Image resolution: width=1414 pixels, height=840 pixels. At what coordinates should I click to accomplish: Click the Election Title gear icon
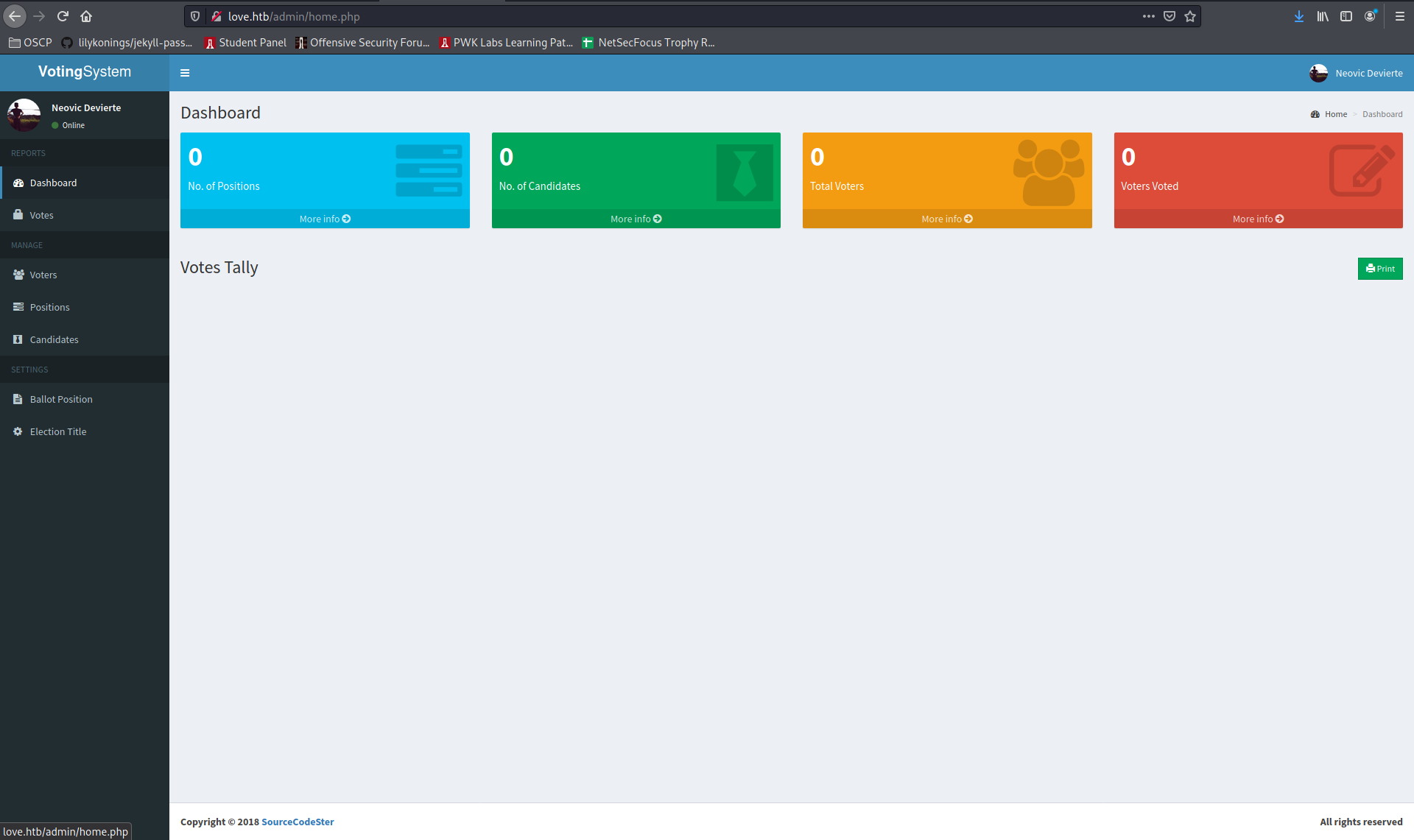click(x=18, y=431)
